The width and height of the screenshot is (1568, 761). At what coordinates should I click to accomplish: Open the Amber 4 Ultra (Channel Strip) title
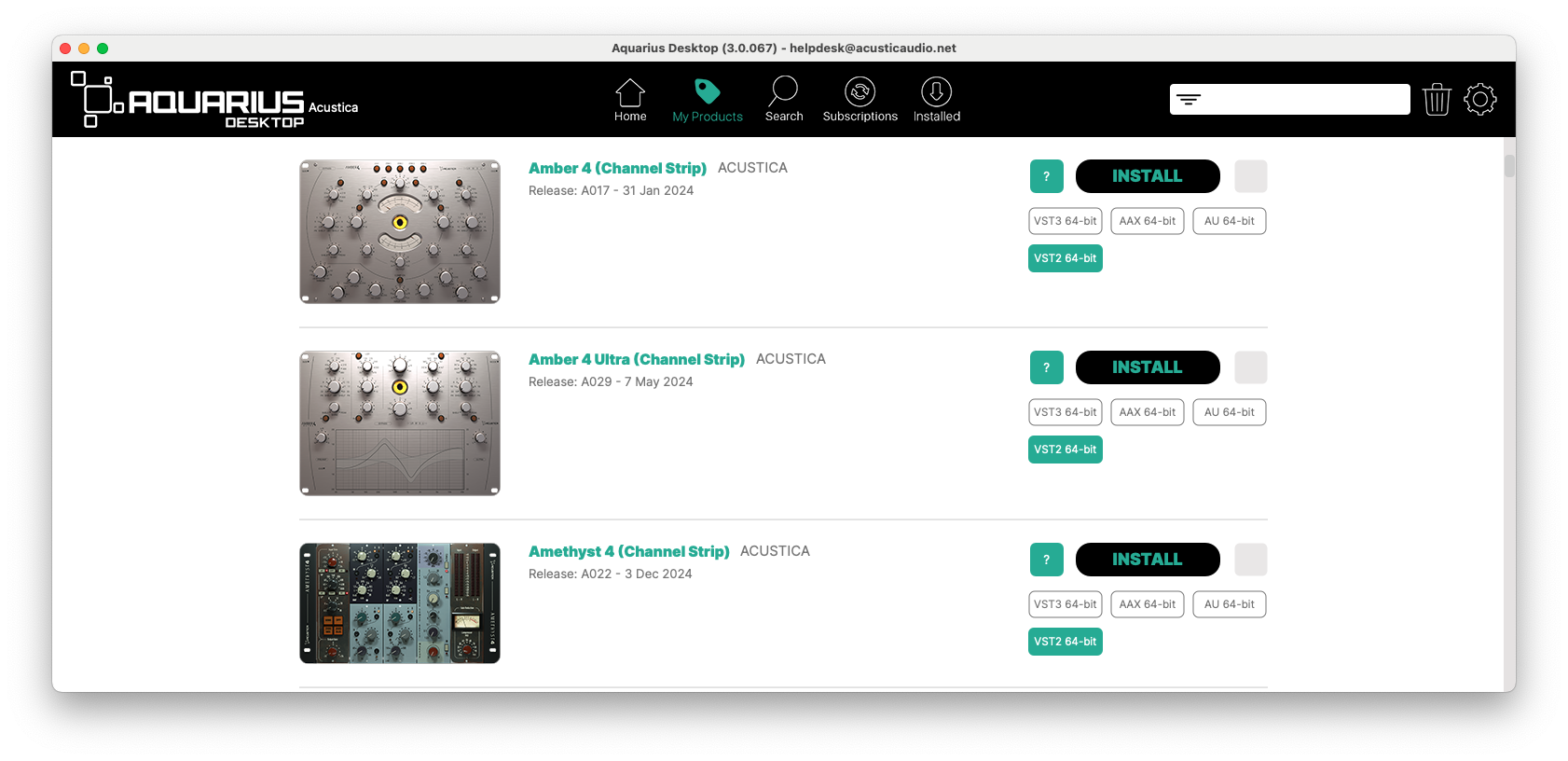tap(637, 359)
